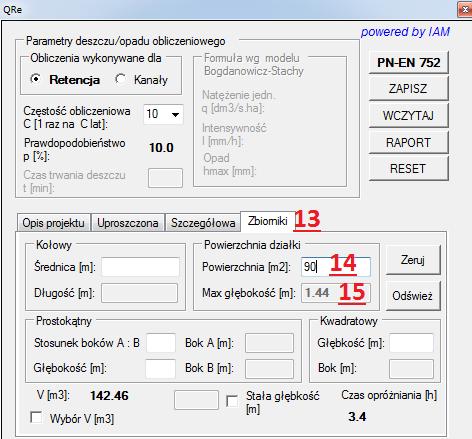Switch to the Uproszczona tab
Image resolution: width=472 pixels, height=439 pixels.
pyautogui.click(x=128, y=223)
